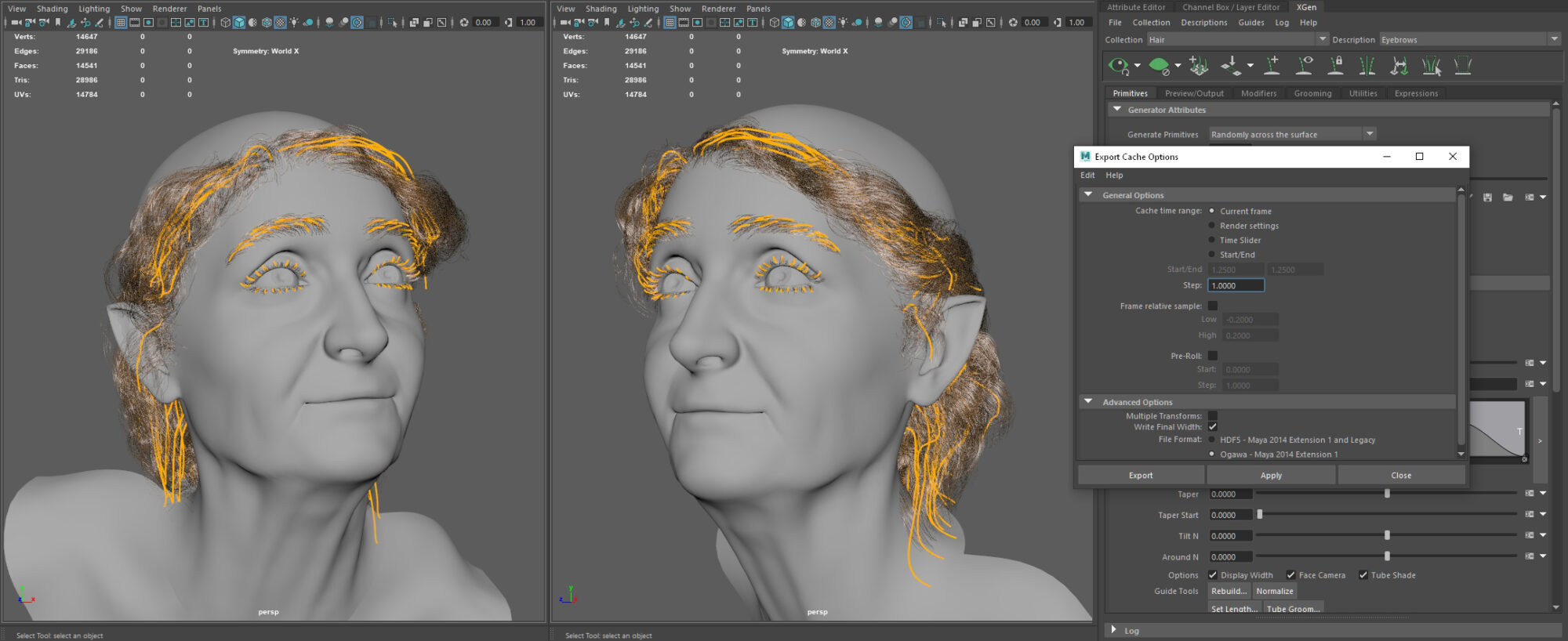
Task: Uncheck the Face Camera option
Action: click(x=1291, y=575)
